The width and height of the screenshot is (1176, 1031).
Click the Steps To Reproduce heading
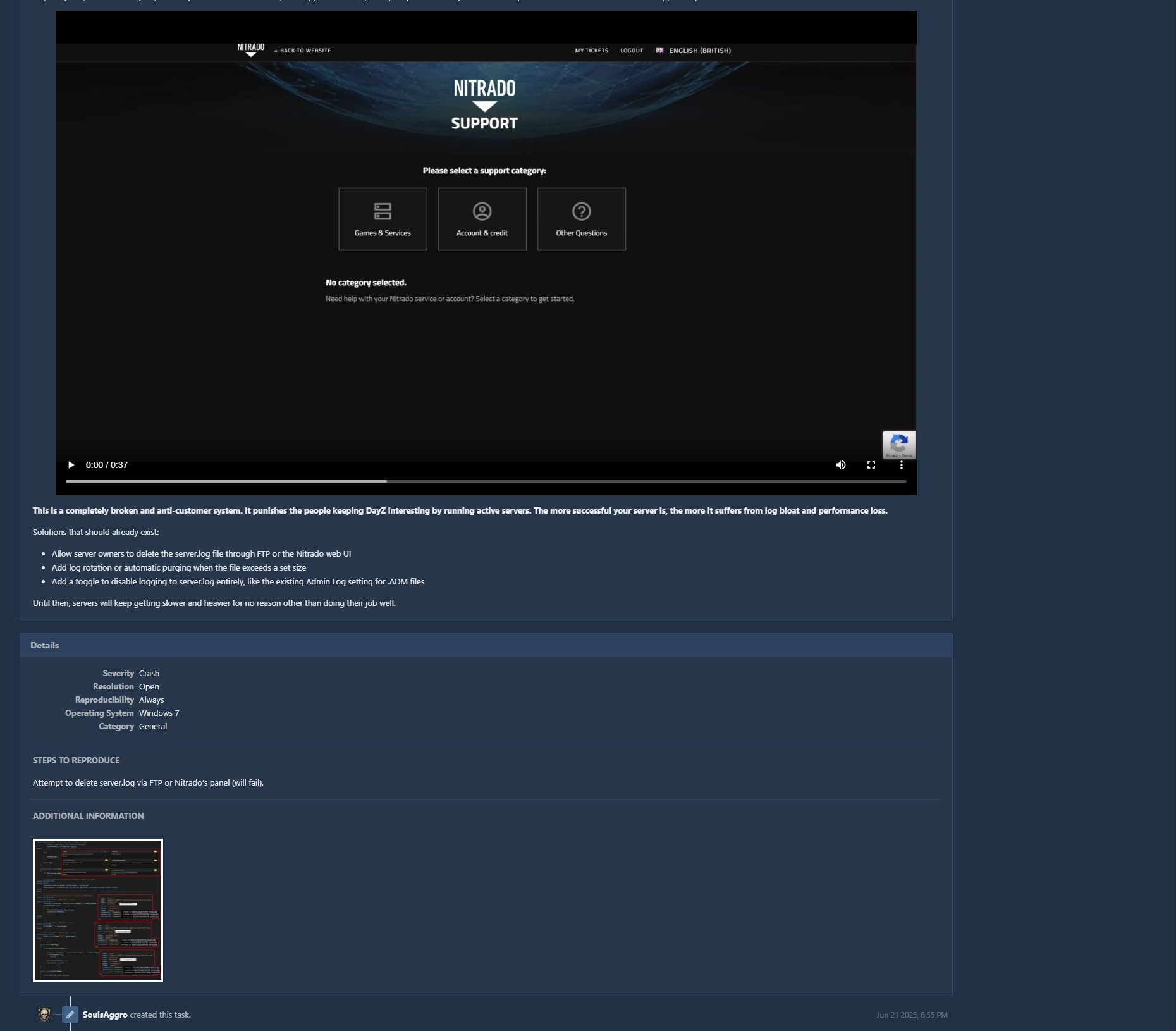point(76,760)
